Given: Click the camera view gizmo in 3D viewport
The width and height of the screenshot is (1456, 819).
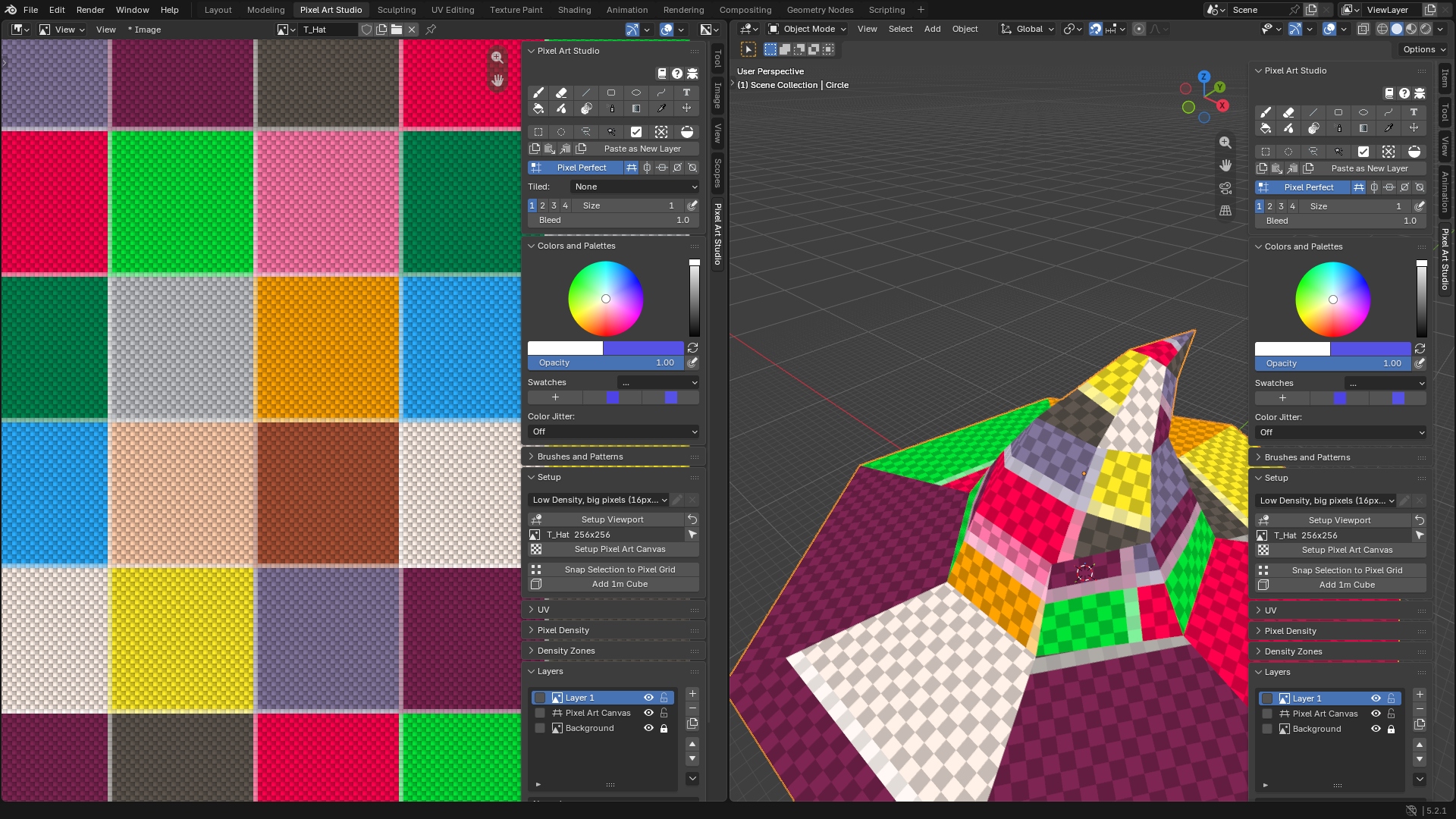Looking at the screenshot, I should pyautogui.click(x=1225, y=188).
